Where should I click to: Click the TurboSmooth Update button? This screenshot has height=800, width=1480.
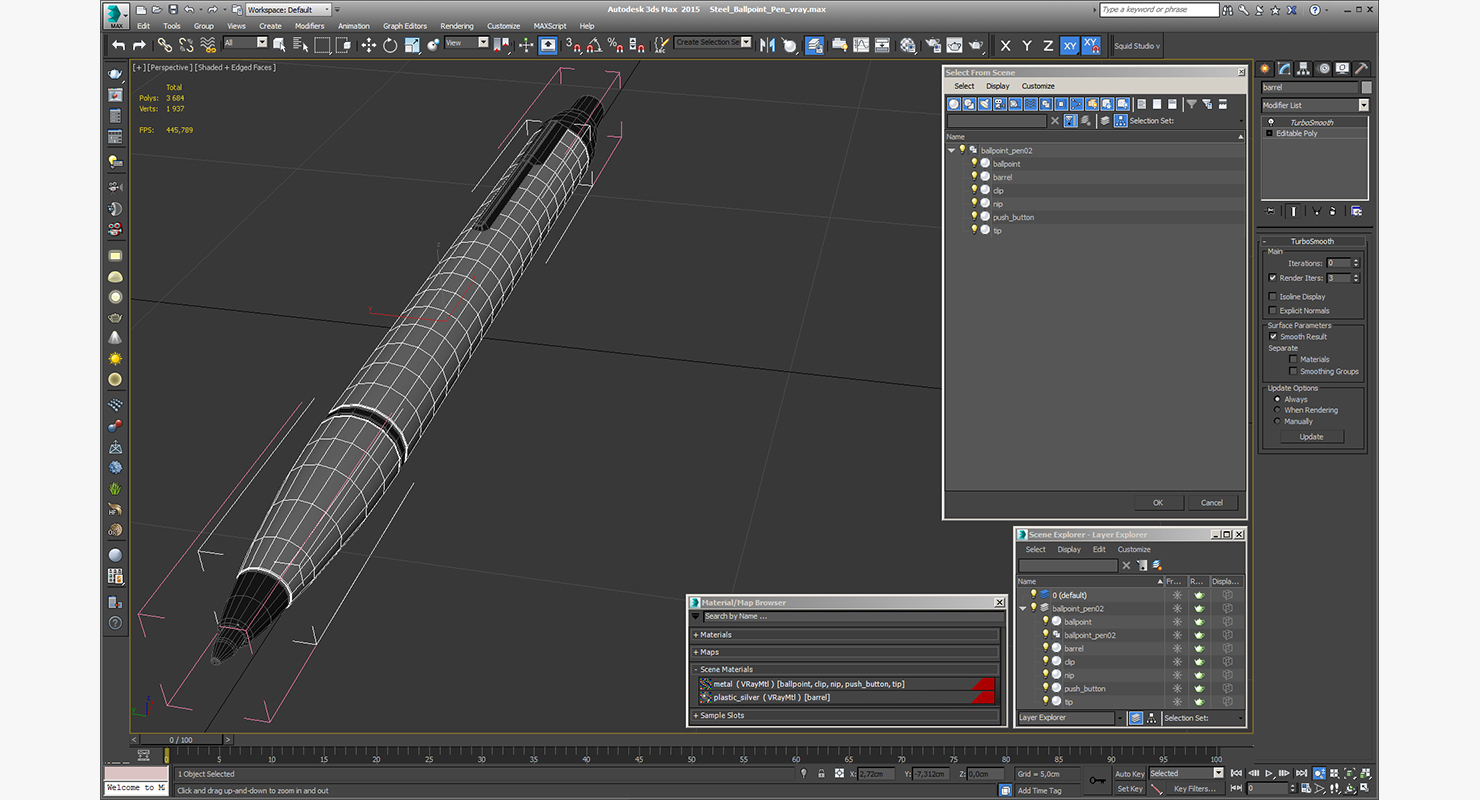(1311, 437)
